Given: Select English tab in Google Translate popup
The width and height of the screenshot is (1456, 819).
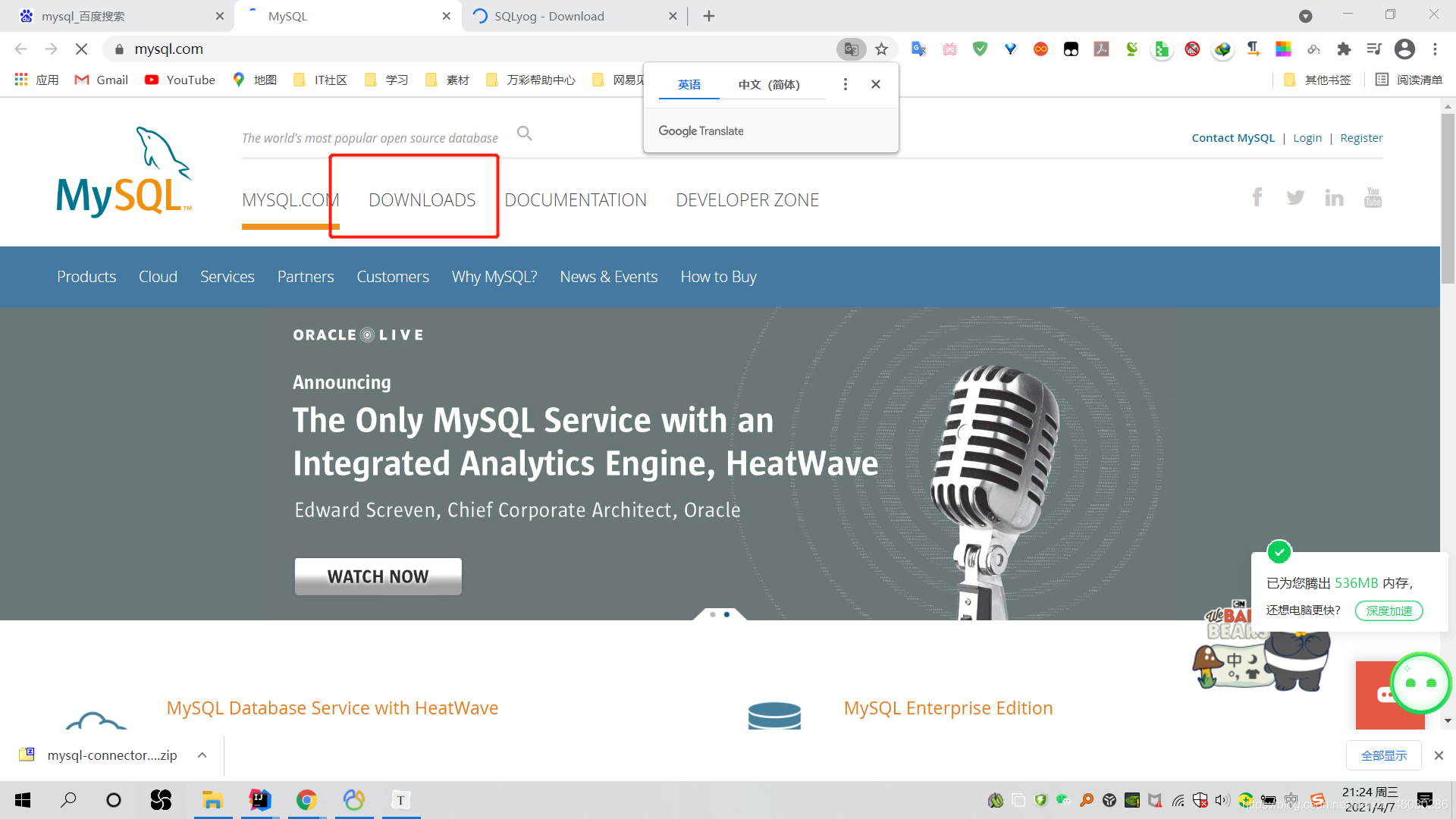Looking at the screenshot, I should [689, 84].
